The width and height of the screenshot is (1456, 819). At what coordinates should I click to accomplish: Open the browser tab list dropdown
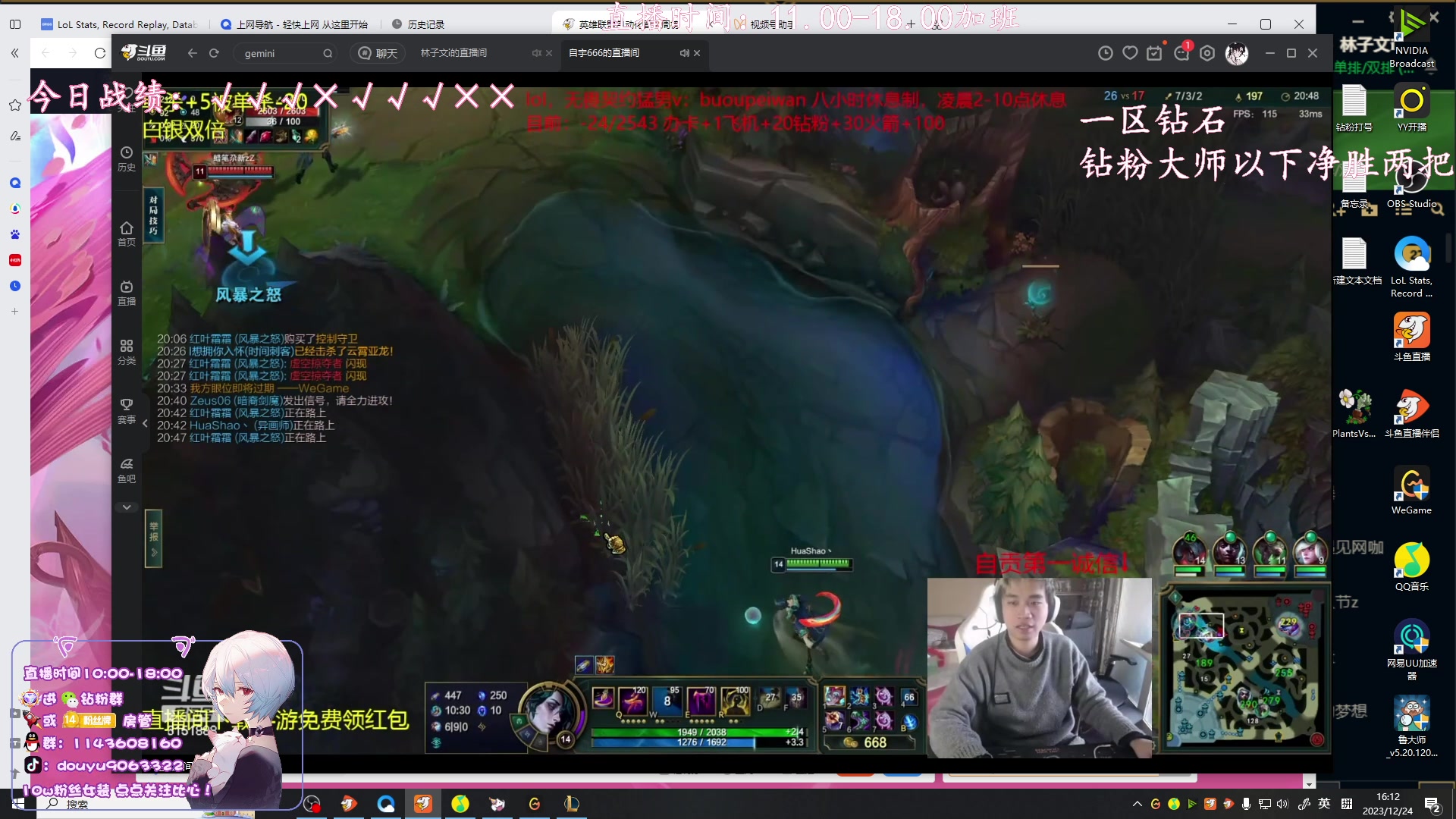(x=936, y=24)
